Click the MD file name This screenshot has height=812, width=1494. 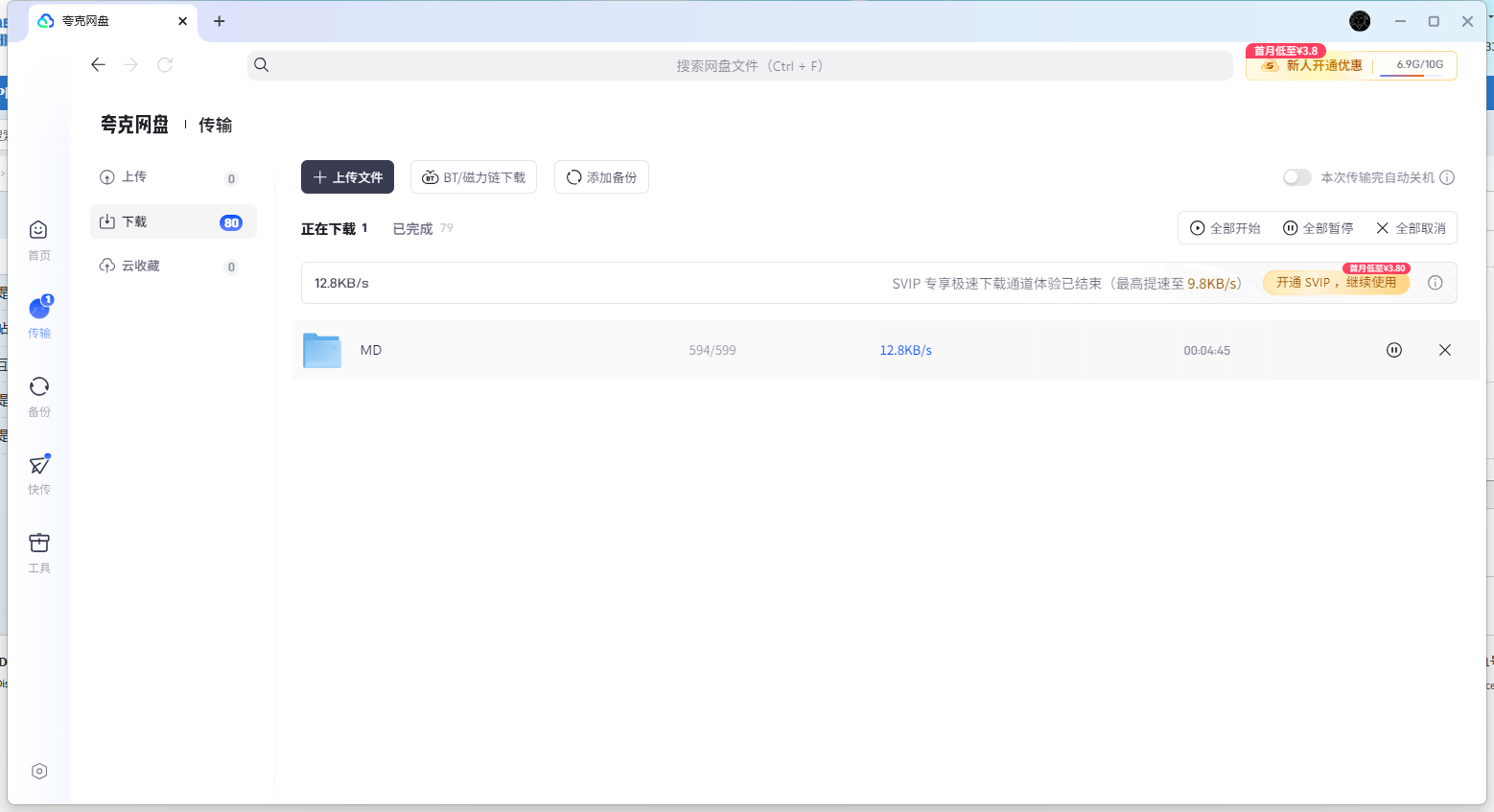tap(371, 350)
